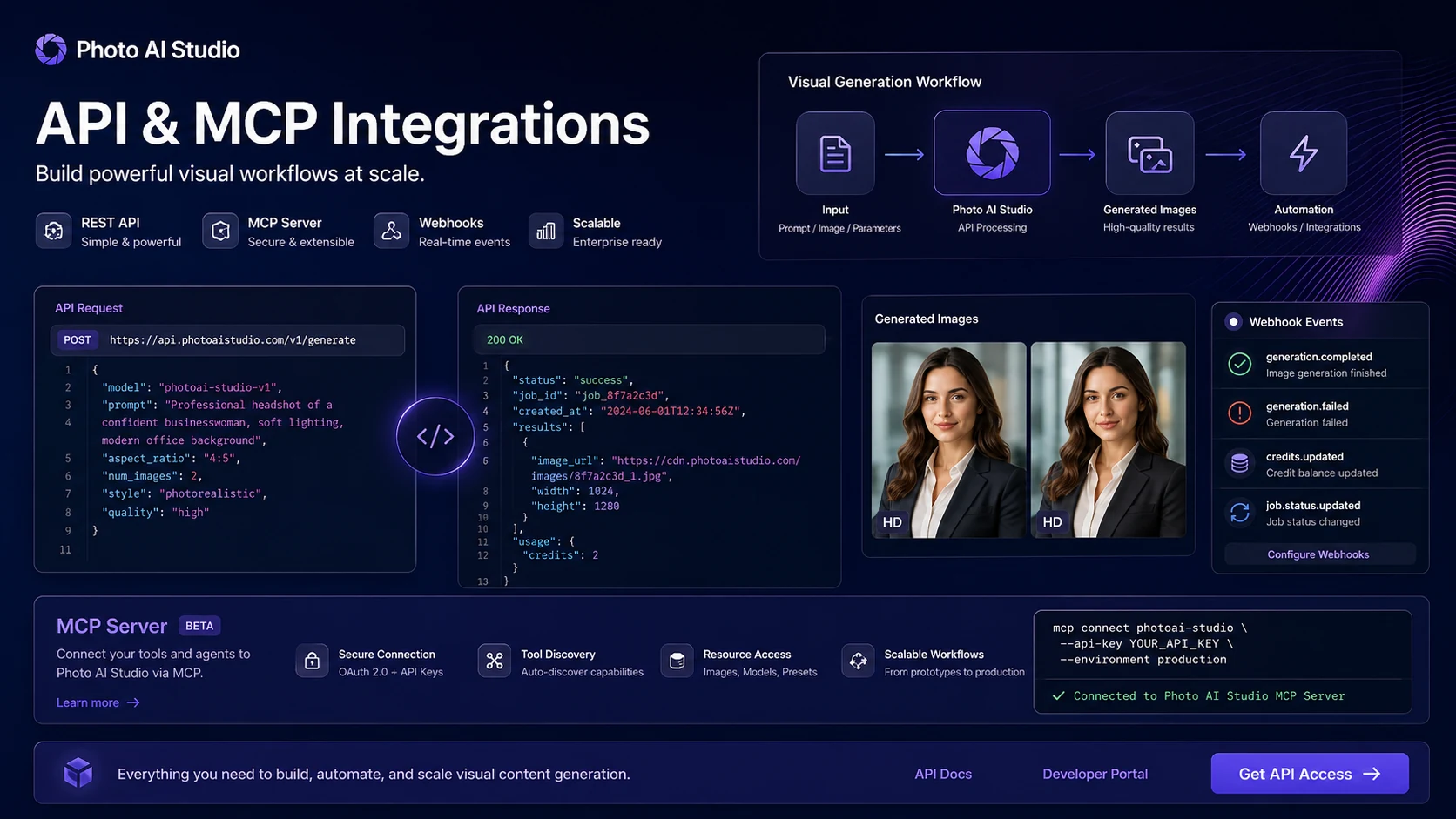
Task: Open the API Docs link
Action: tap(943, 774)
